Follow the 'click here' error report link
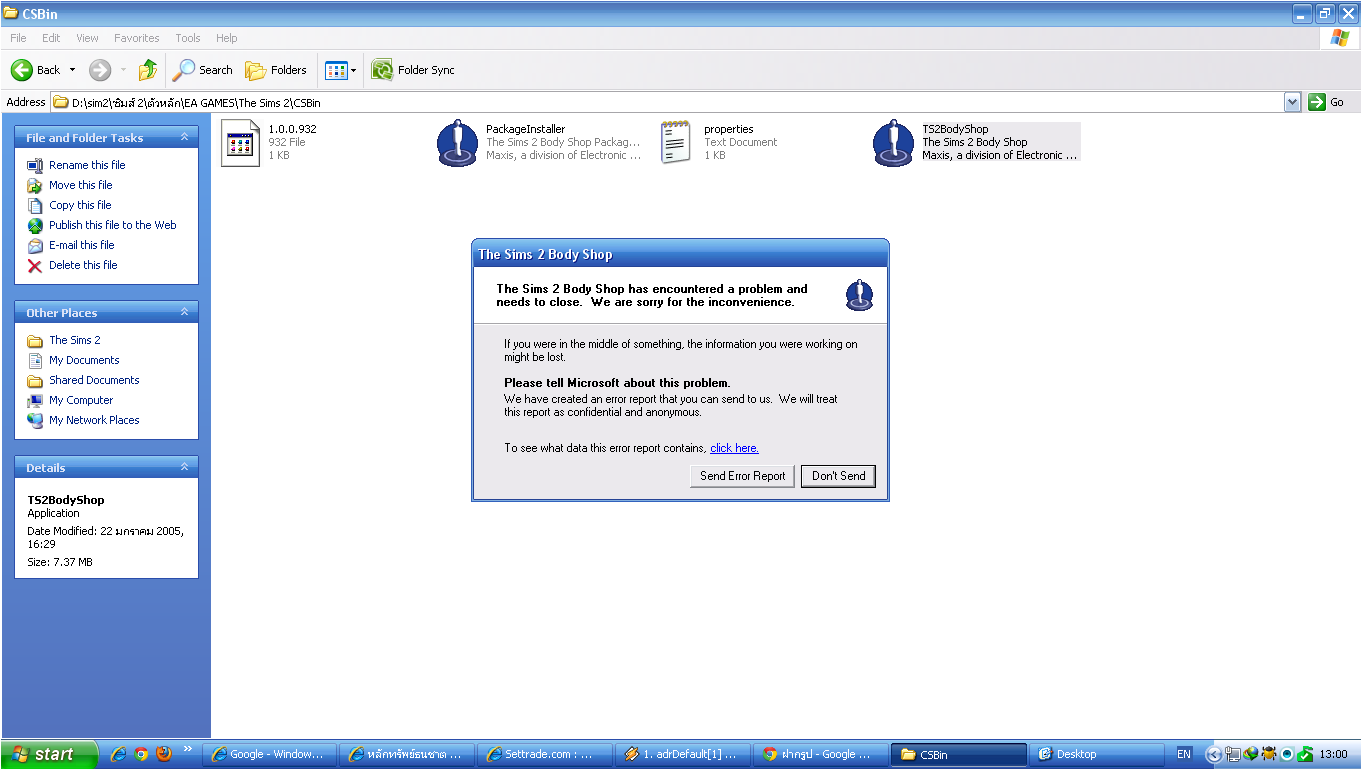 coord(734,448)
